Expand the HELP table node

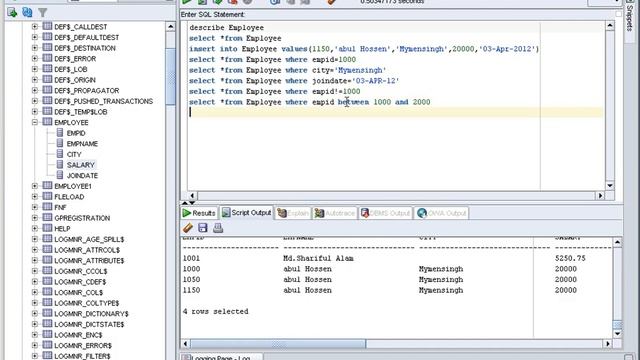pos(35,228)
